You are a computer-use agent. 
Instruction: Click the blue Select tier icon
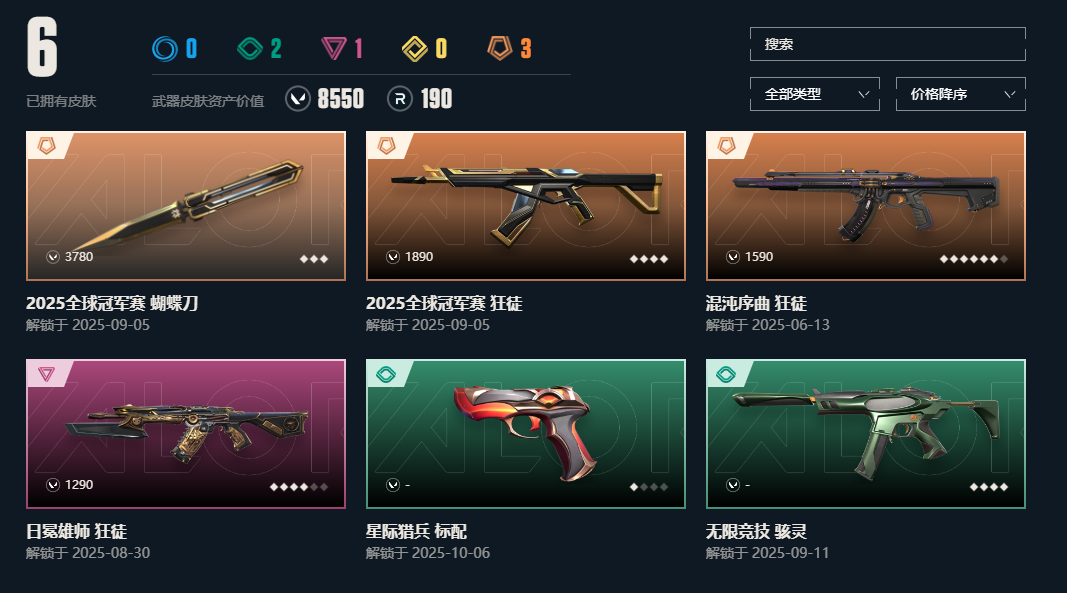tap(165, 48)
